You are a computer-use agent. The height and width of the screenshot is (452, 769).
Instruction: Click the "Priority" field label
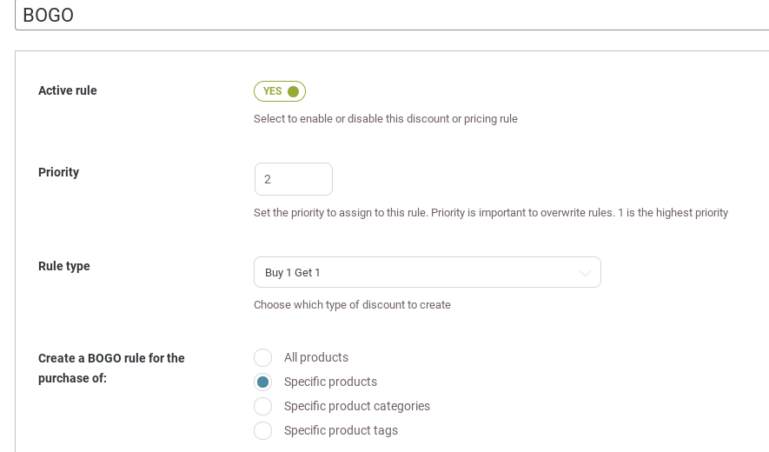click(58, 172)
